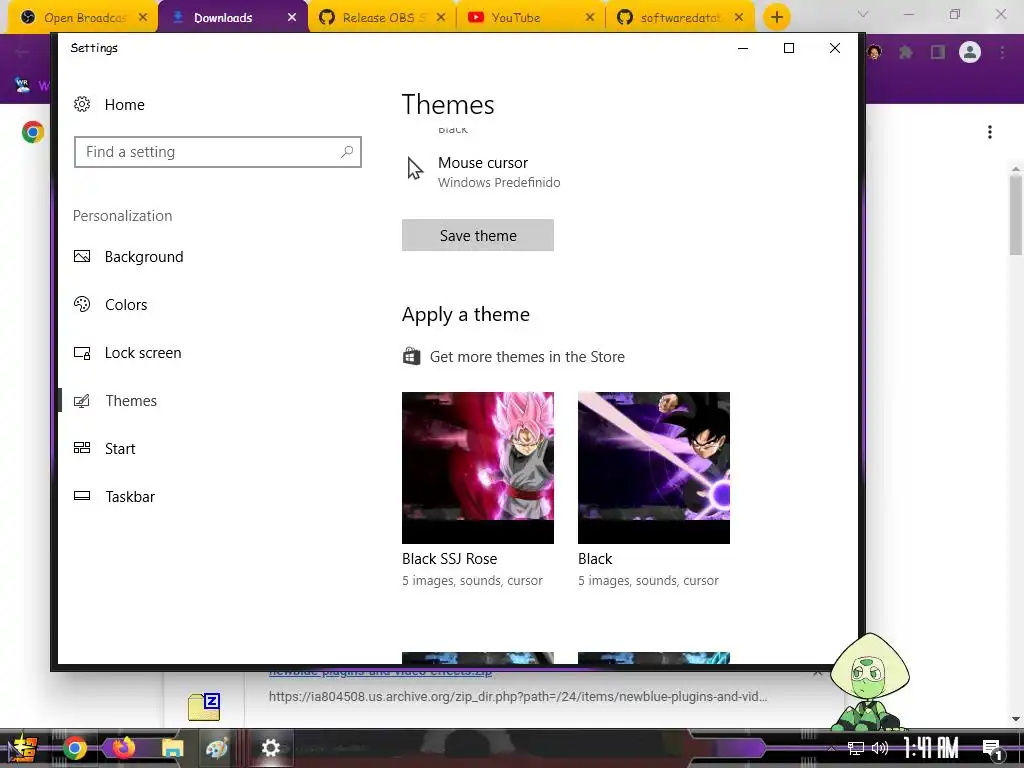Click the Colors palette icon in sidebar
Viewport: 1024px width, 768px height.
coord(82,304)
